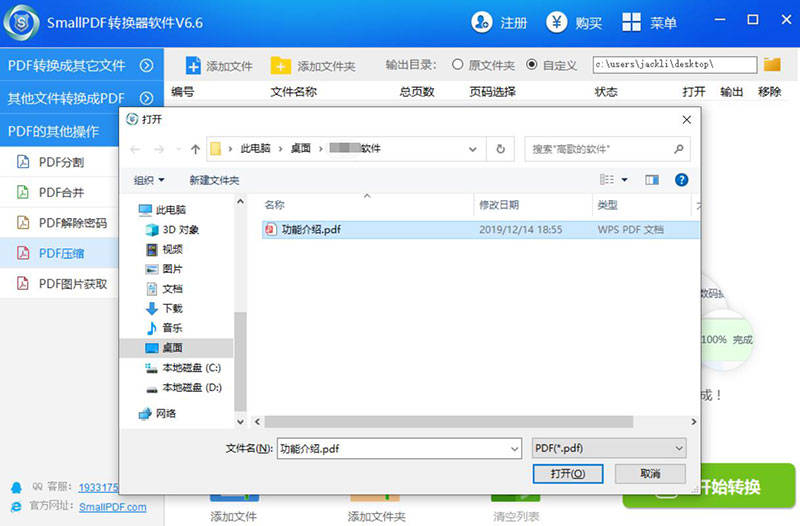This screenshot has height=526, width=800.
Task: Click 此电脑 in the address breadcrumb
Action: 255,148
